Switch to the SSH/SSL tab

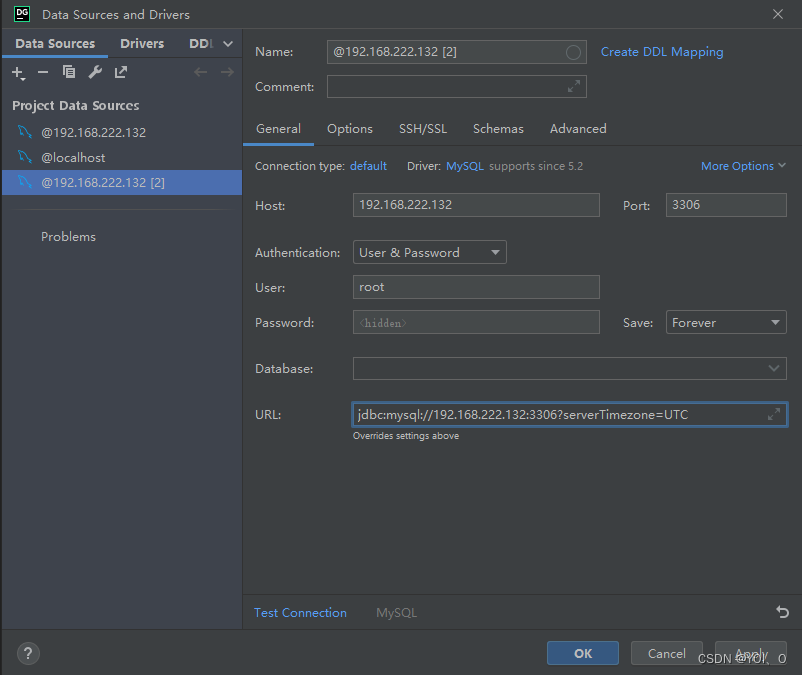[x=422, y=129]
